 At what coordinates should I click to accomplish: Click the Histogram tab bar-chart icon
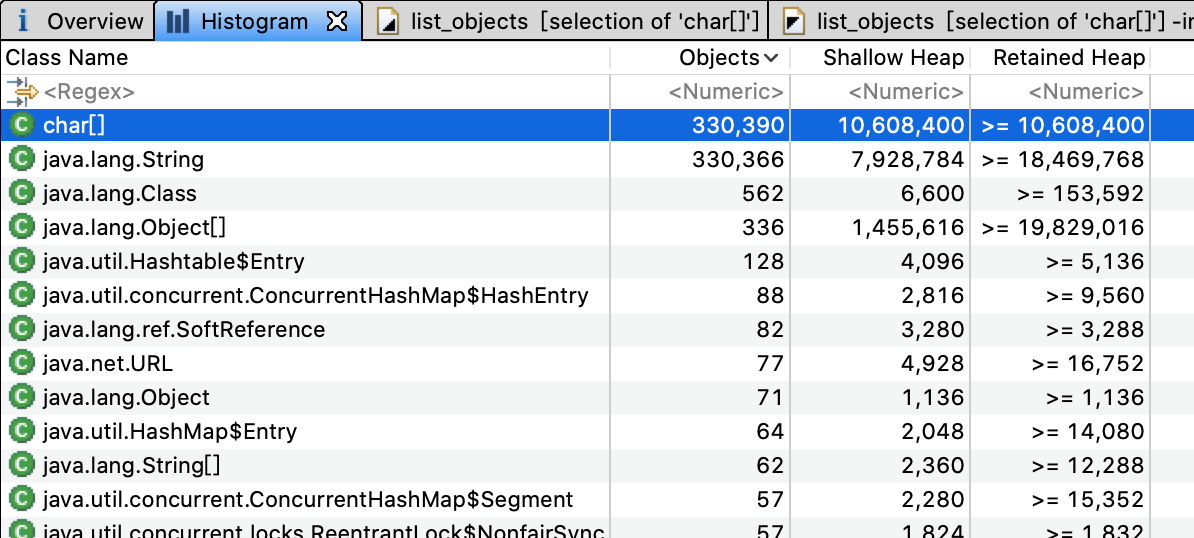(179, 21)
